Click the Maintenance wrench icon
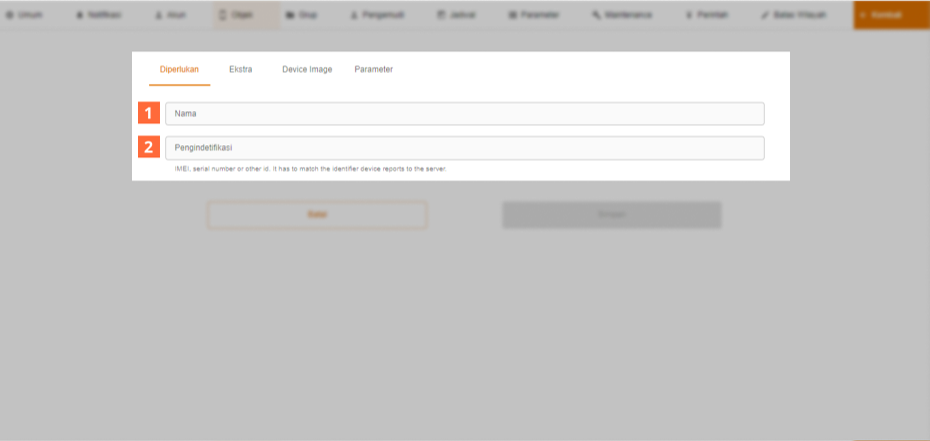 597,16
